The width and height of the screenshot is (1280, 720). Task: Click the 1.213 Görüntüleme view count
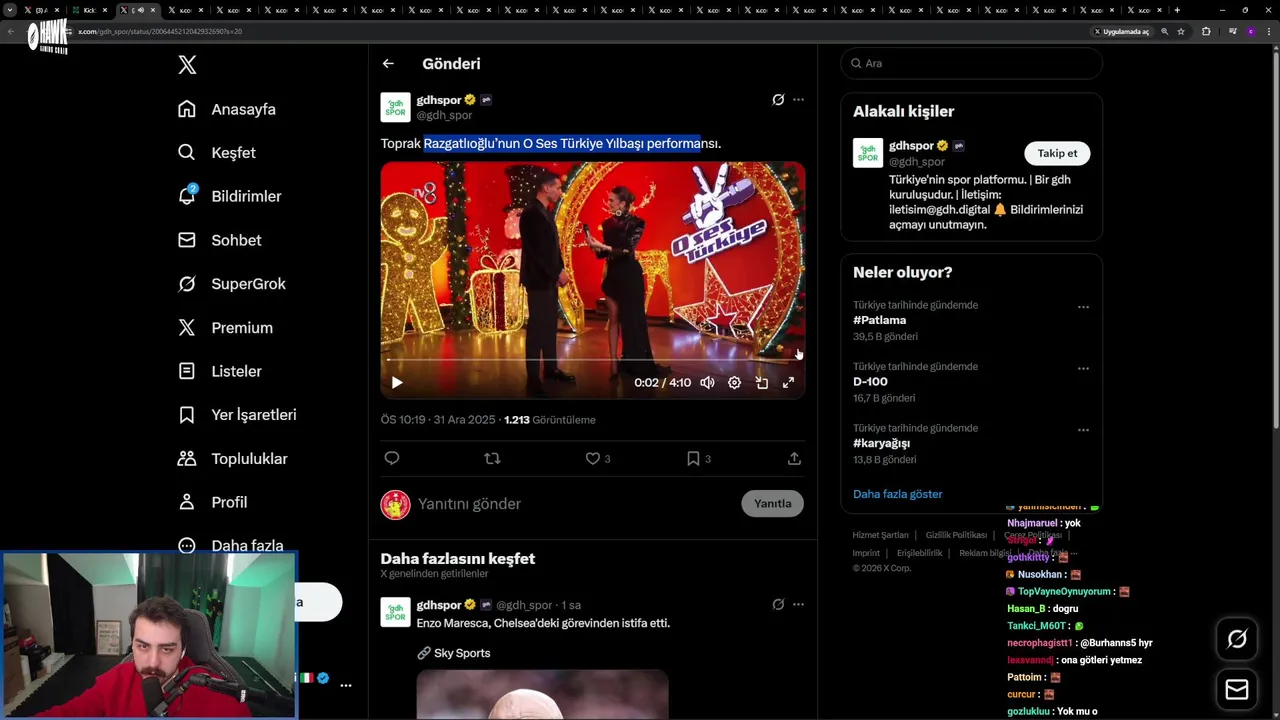coord(549,420)
